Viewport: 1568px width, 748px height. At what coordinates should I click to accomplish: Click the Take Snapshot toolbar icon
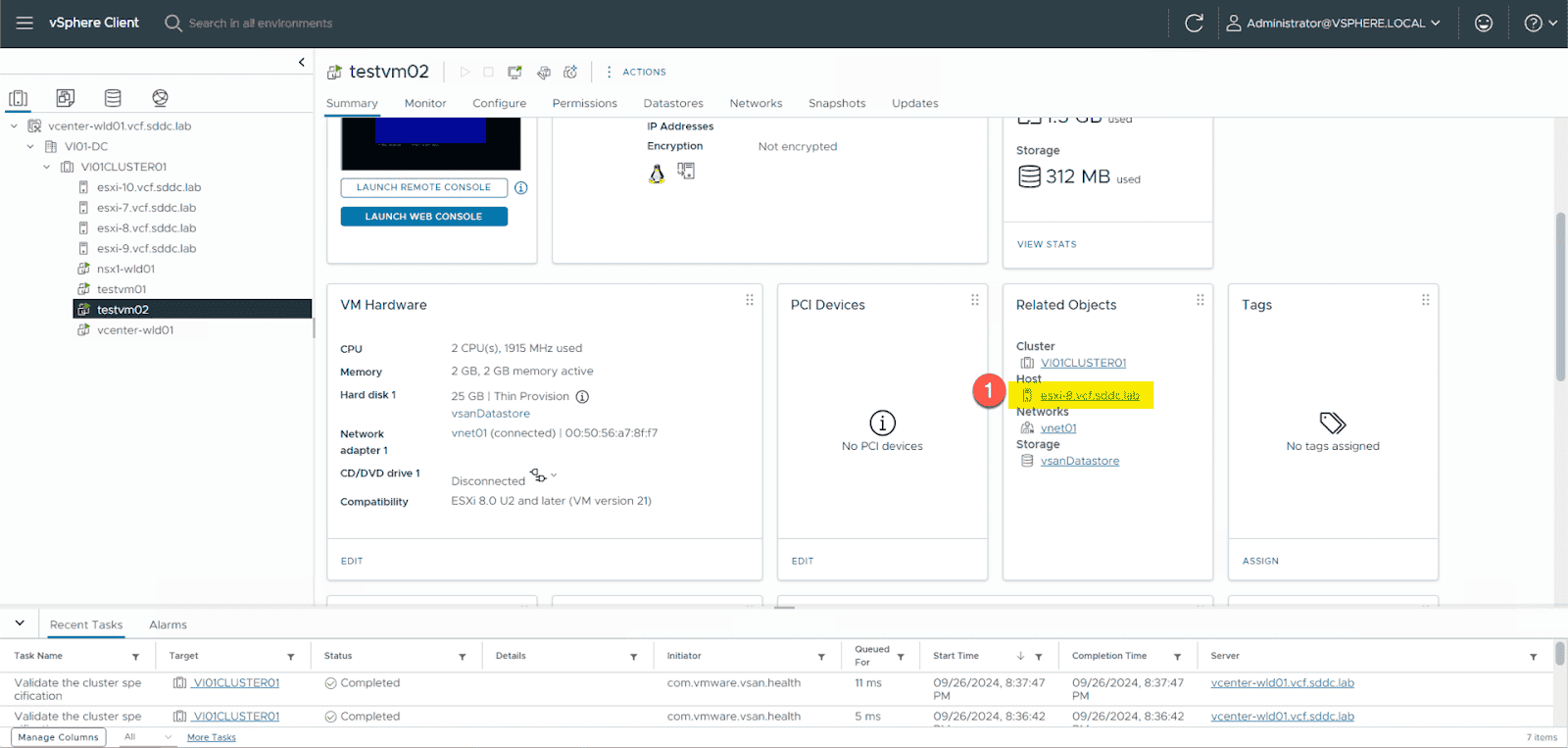(x=570, y=72)
